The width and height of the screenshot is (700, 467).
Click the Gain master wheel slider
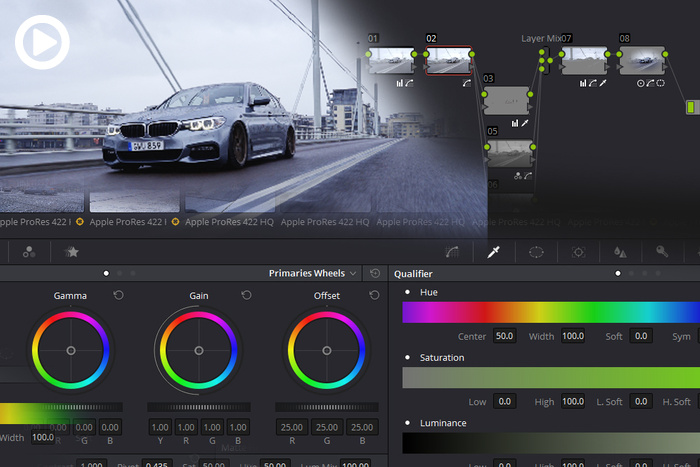[x=198, y=407]
